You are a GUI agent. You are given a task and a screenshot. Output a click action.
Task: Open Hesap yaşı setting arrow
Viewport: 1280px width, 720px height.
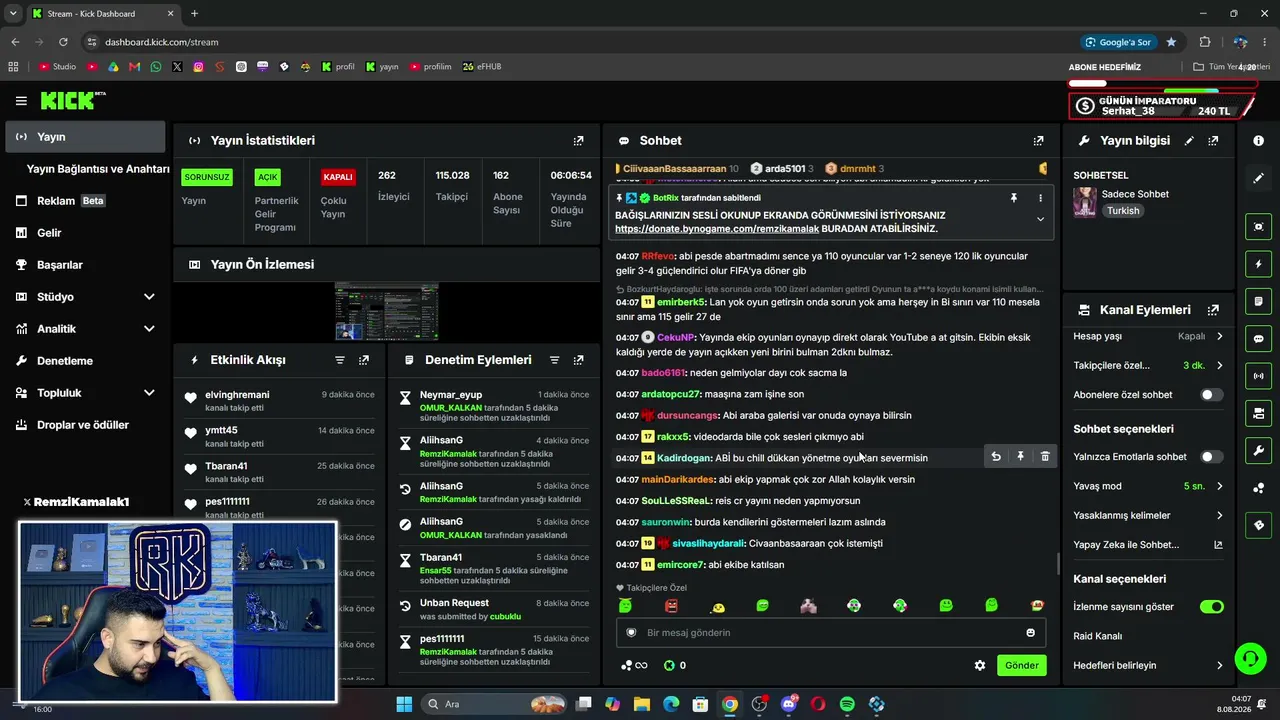point(1219,337)
